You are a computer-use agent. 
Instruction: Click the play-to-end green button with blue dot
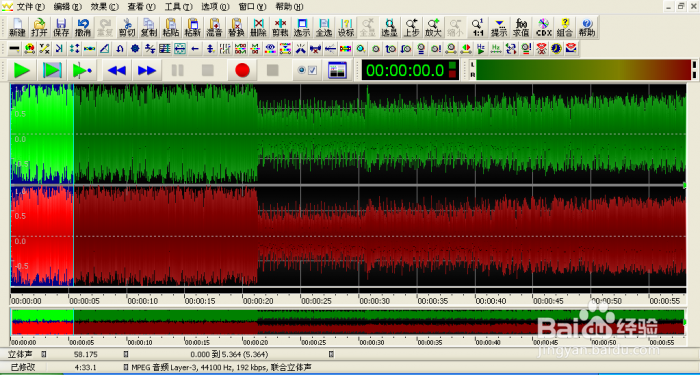pos(82,70)
